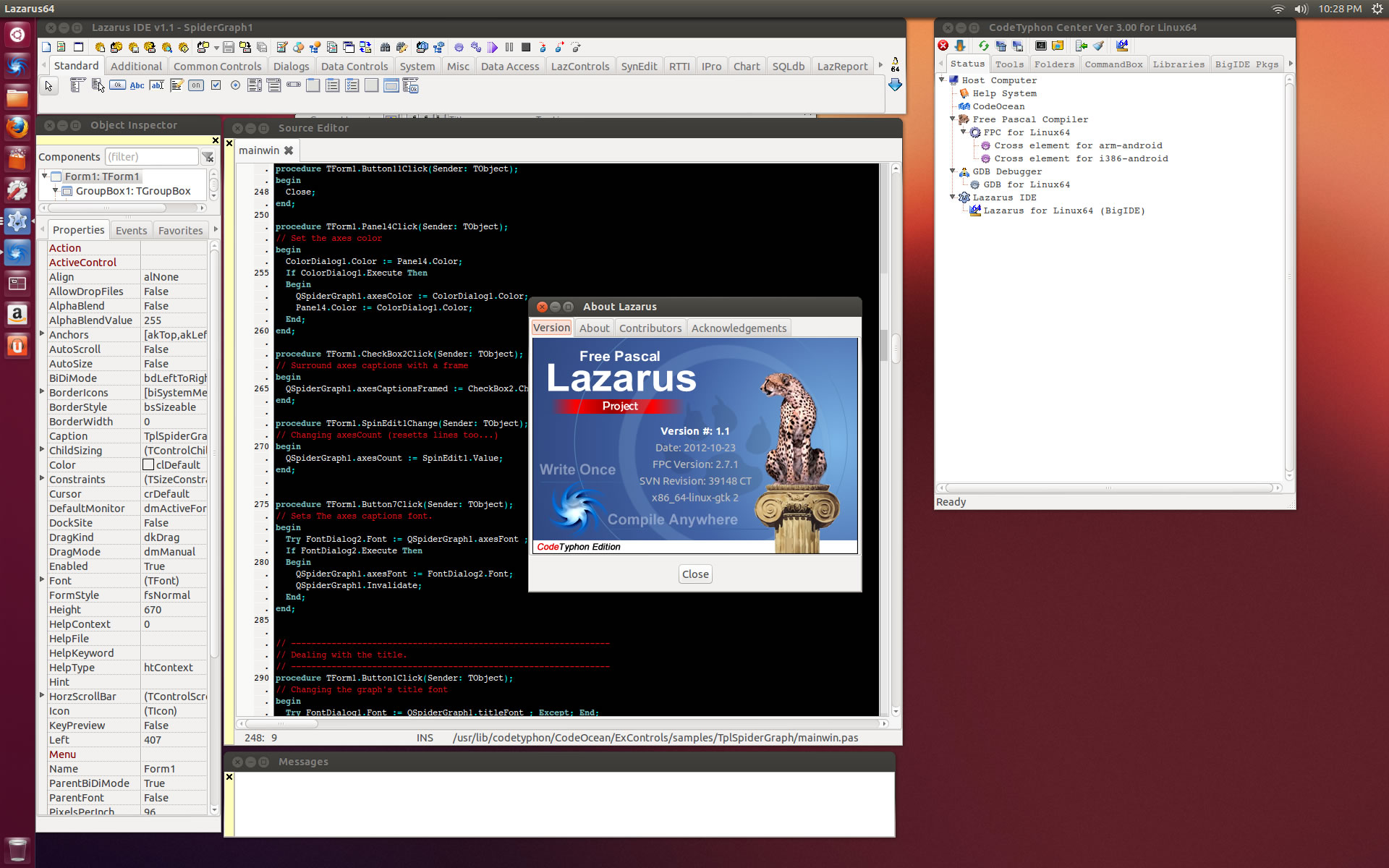Click the Source Editor horizontal scrollbar
1389x868 pixels.
561,723
